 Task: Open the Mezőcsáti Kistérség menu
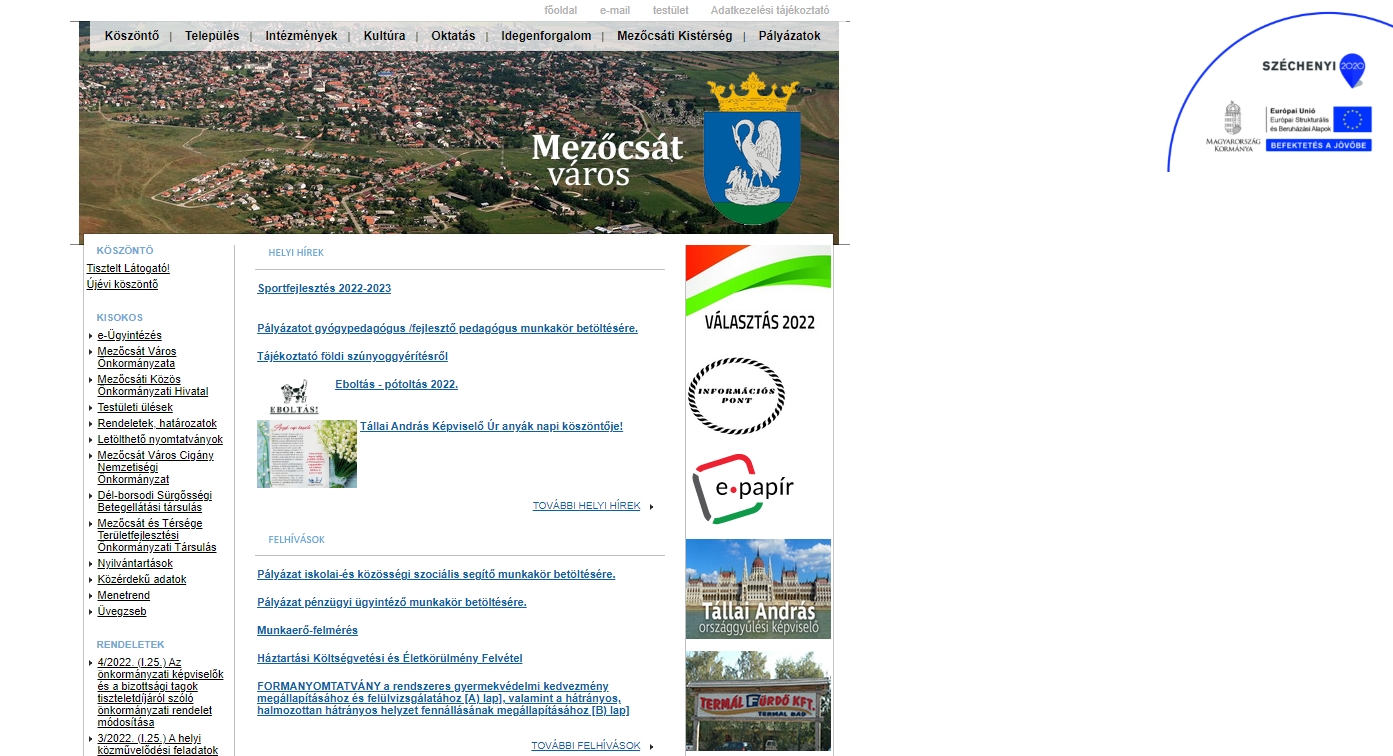coord(675,36)
